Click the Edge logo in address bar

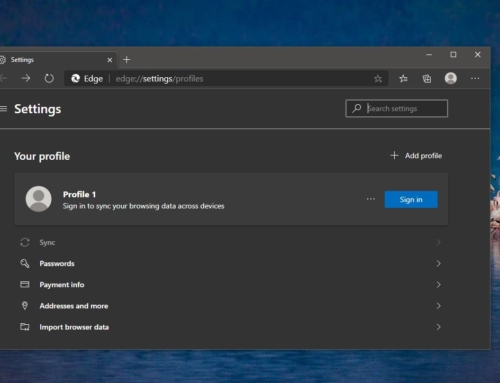click(x=75, y=78)
